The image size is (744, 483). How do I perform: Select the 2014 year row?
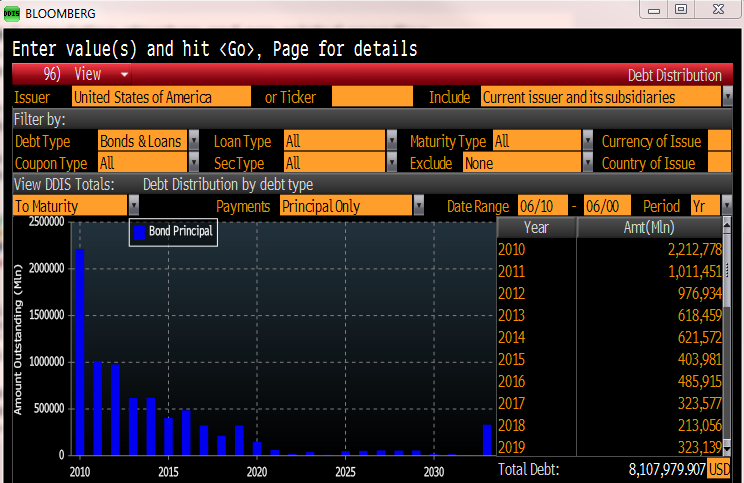(x=609, y=337)
